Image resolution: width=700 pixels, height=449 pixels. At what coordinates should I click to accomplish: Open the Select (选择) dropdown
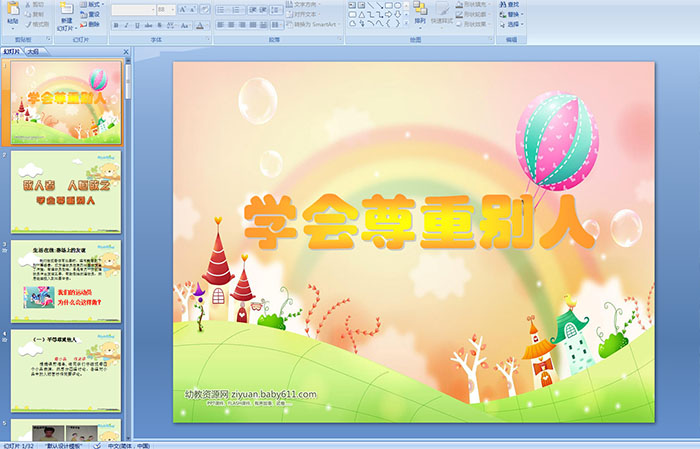tap(512, 25)
